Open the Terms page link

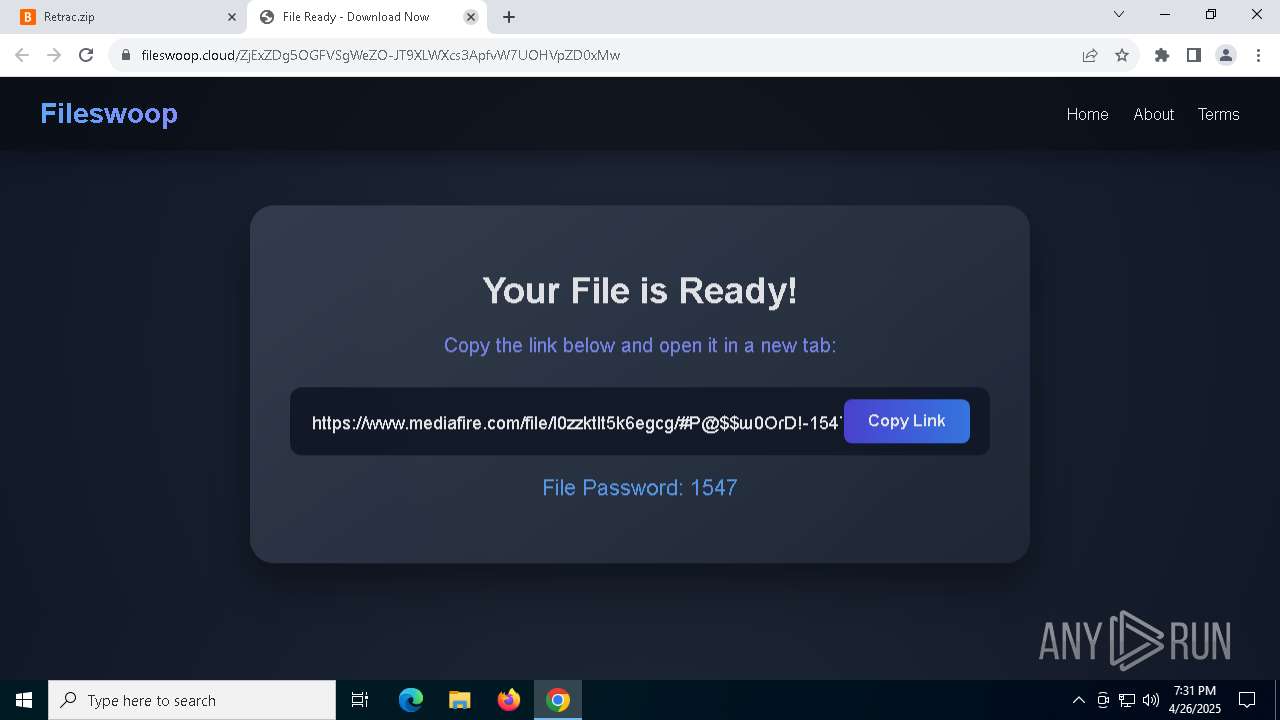coord(1218,114)
